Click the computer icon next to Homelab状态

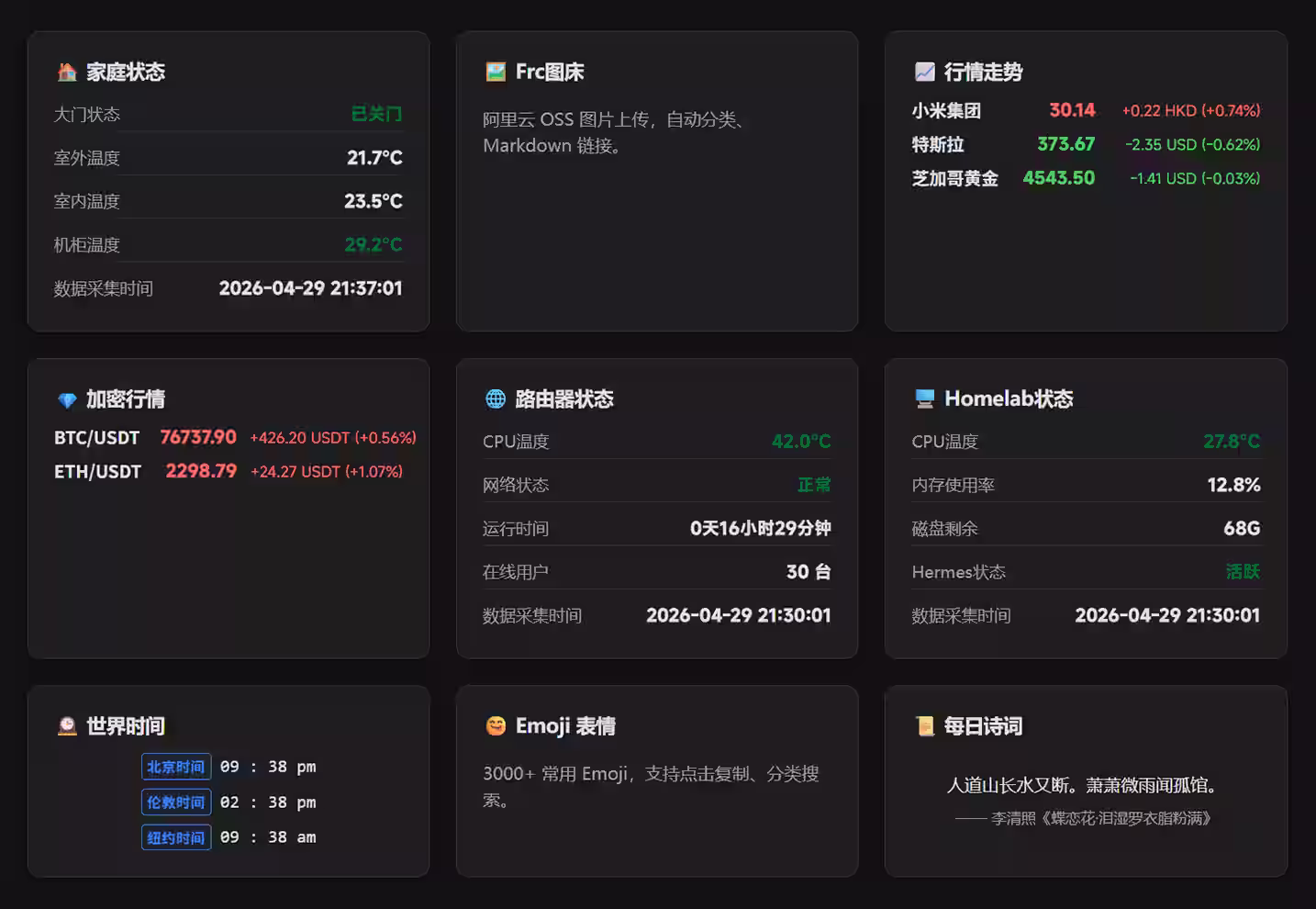click(924, 398)
